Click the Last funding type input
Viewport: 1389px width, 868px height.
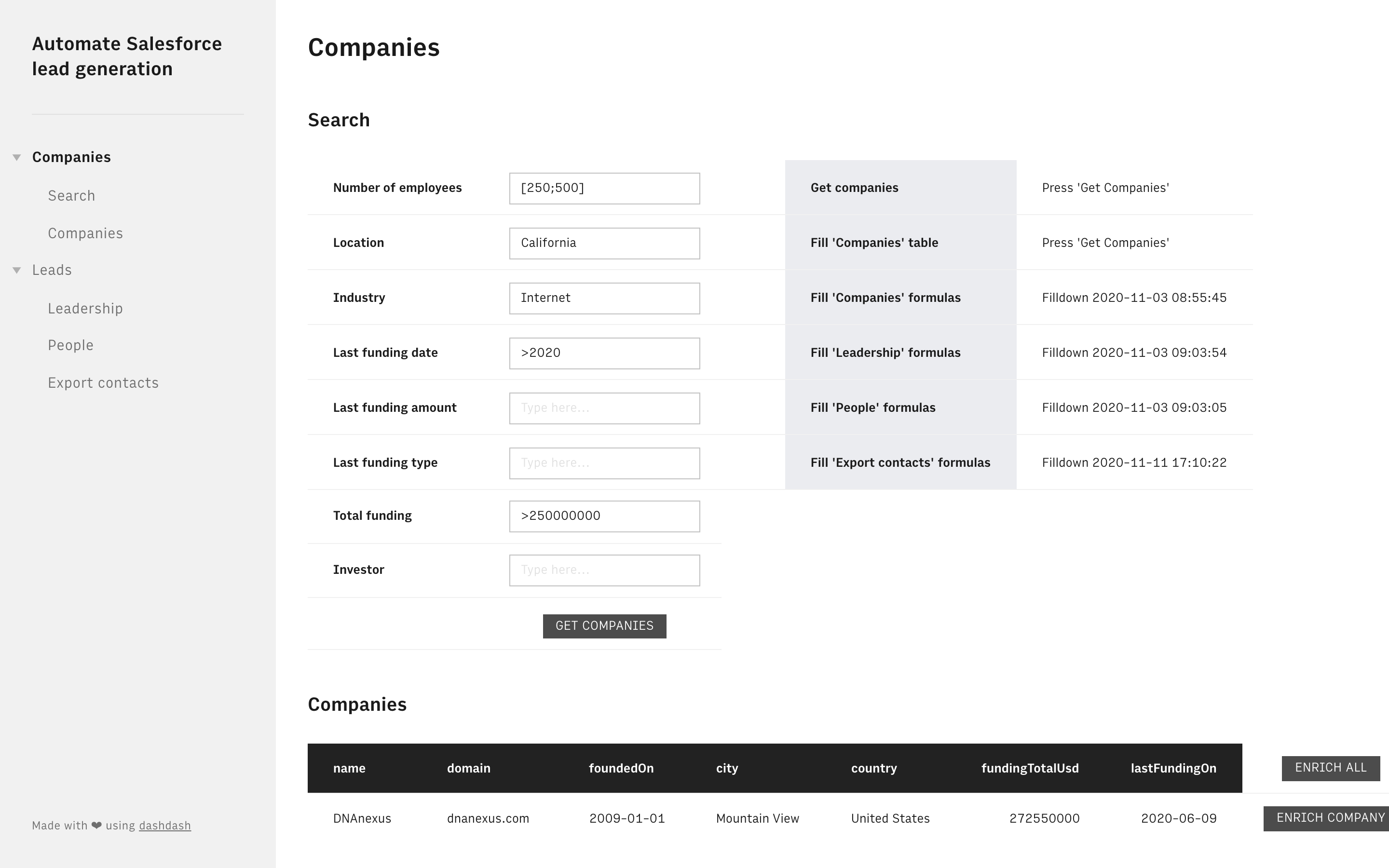[604, 463]
